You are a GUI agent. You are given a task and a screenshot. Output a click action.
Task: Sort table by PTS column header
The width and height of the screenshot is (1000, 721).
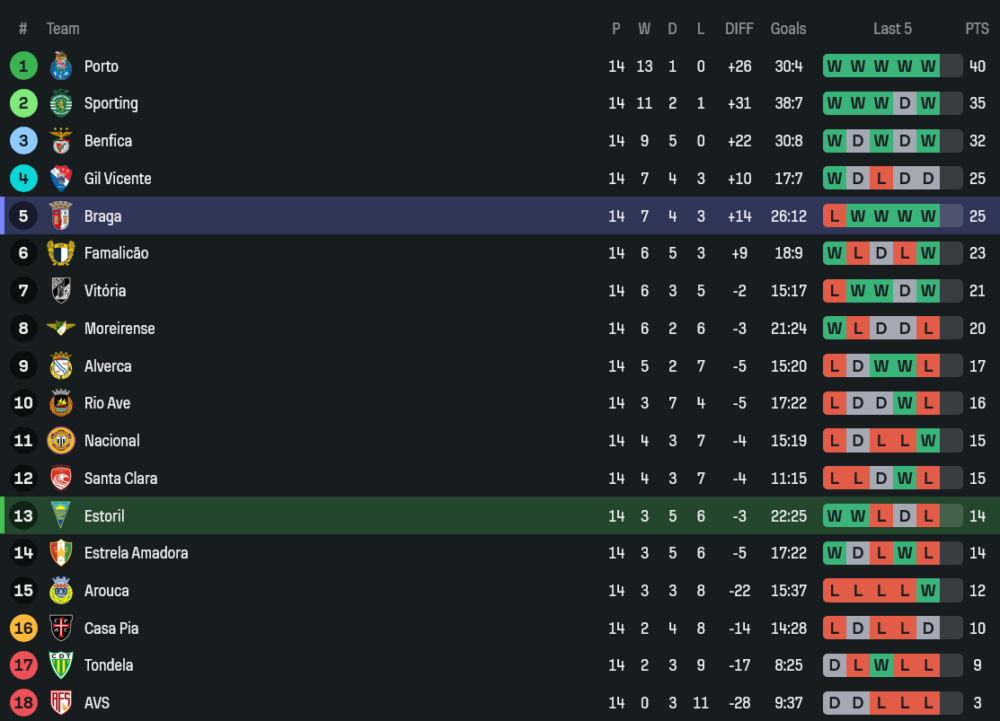coord(977,29)
